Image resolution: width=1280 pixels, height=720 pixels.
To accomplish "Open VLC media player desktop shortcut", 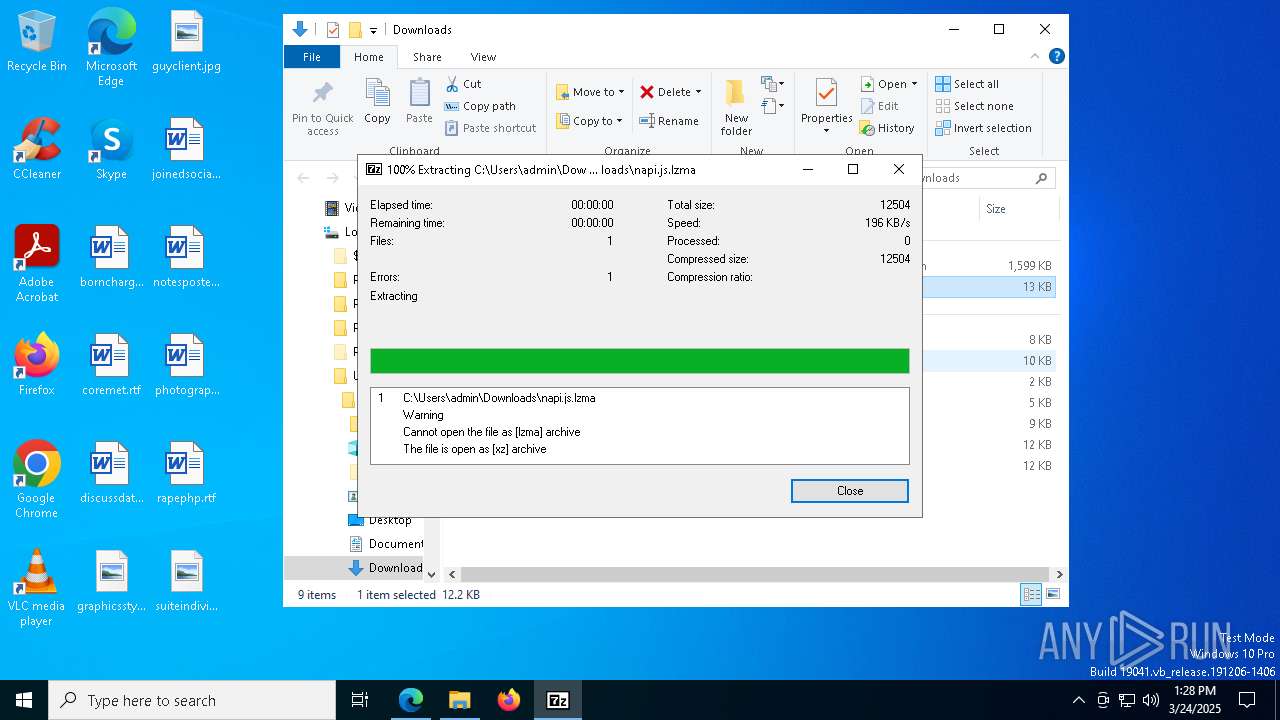I will coord(37,588).
